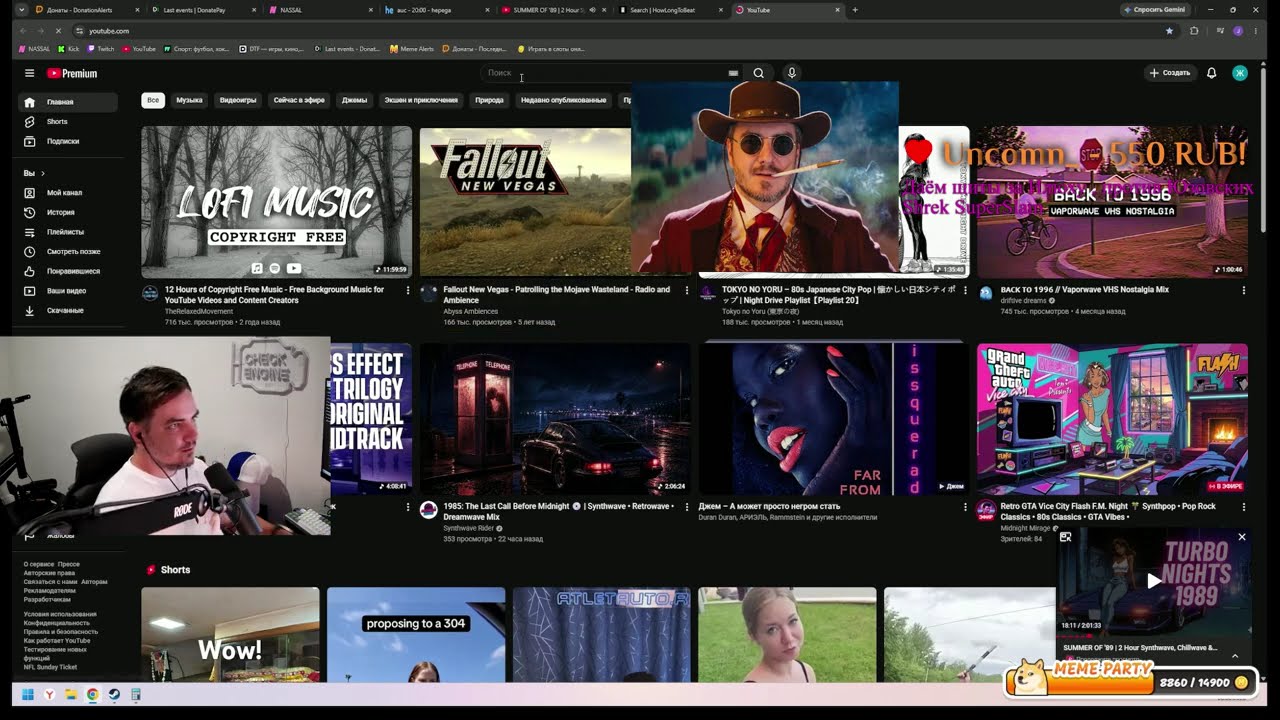Start voice search with the microphone
Image resolution: width=1280 pixels, height=720 pixels.
[x=791, y=73]
